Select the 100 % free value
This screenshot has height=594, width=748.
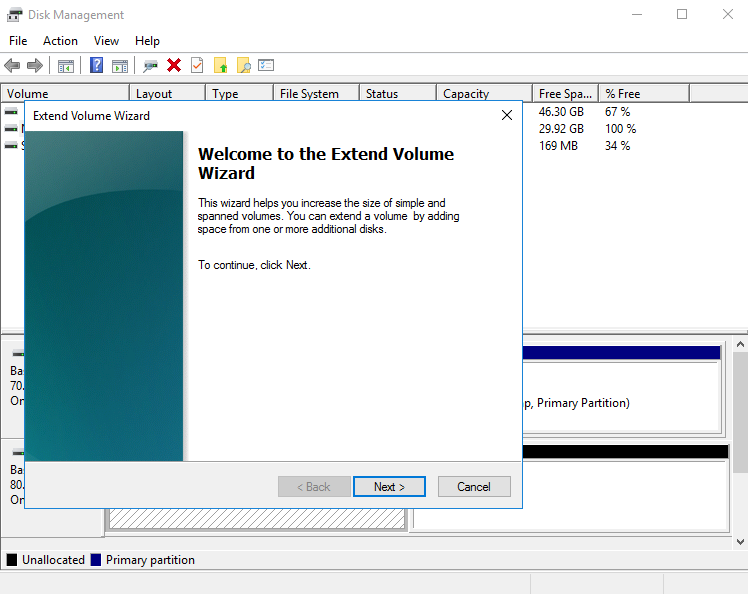pyautogui.click(x=621, y=129)
